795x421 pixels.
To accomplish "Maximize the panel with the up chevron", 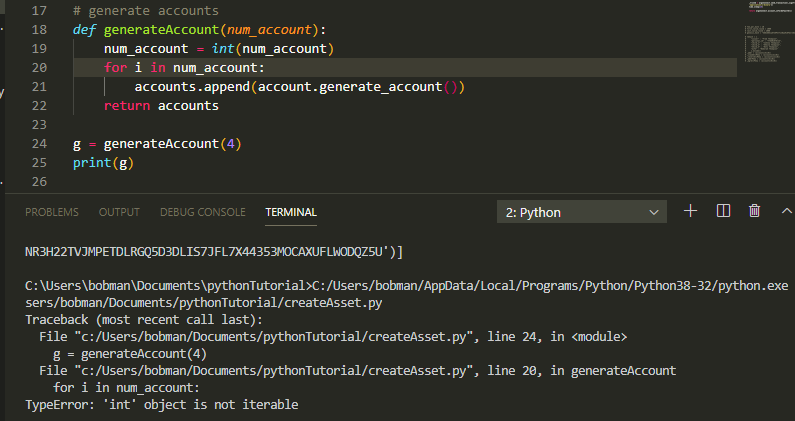I will pyautogui.click(x=786, y=211).
